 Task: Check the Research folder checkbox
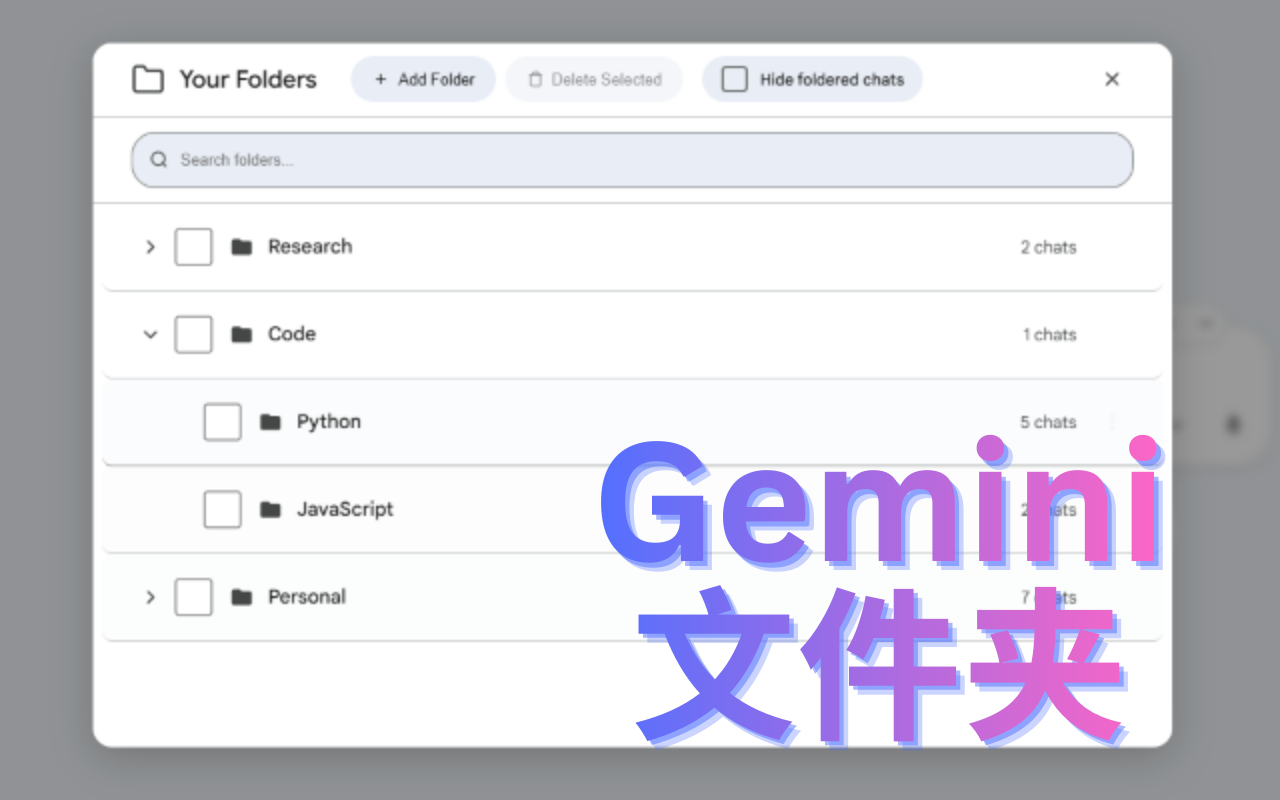pos(193,247)
